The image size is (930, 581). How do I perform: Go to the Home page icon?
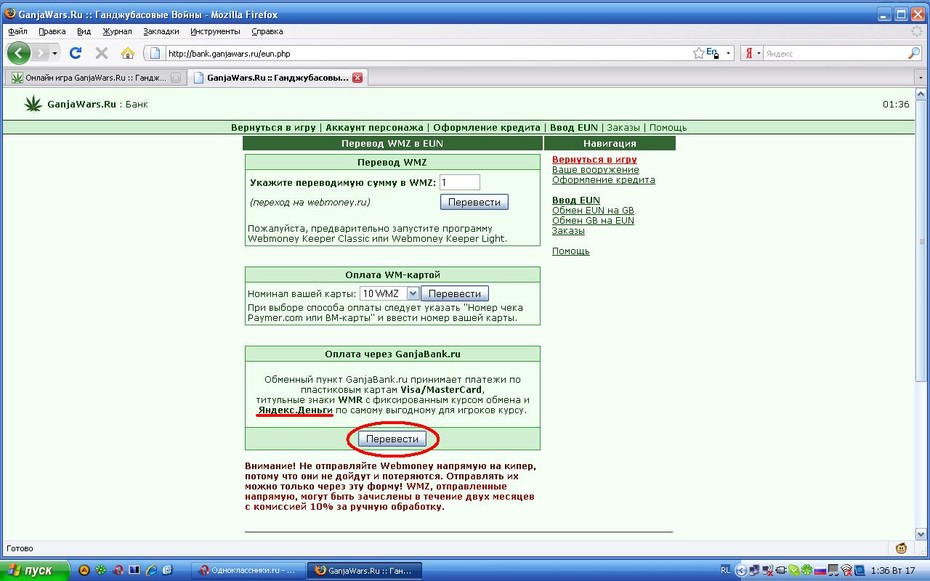coord(128,53)
